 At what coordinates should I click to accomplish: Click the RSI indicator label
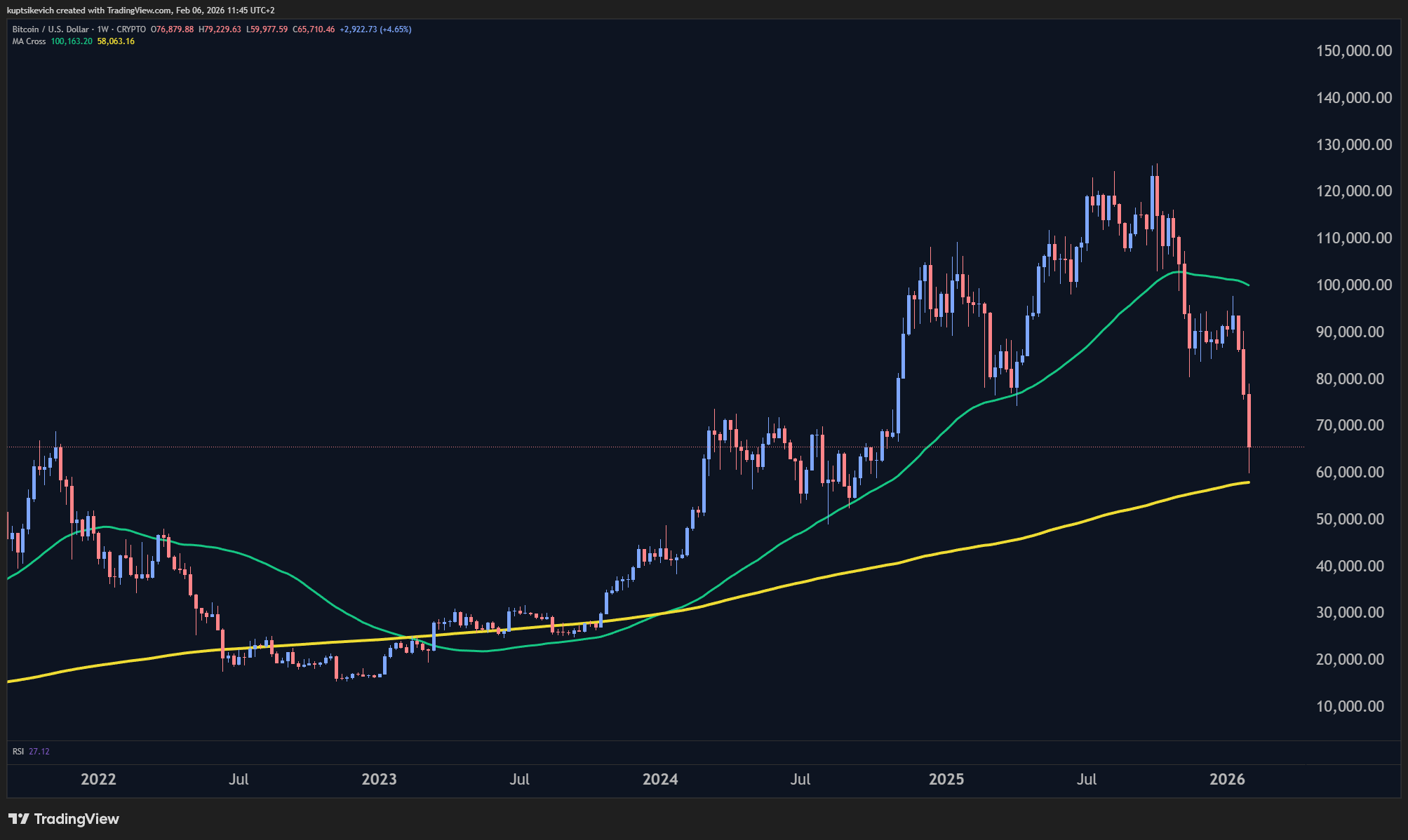point(18,752)
